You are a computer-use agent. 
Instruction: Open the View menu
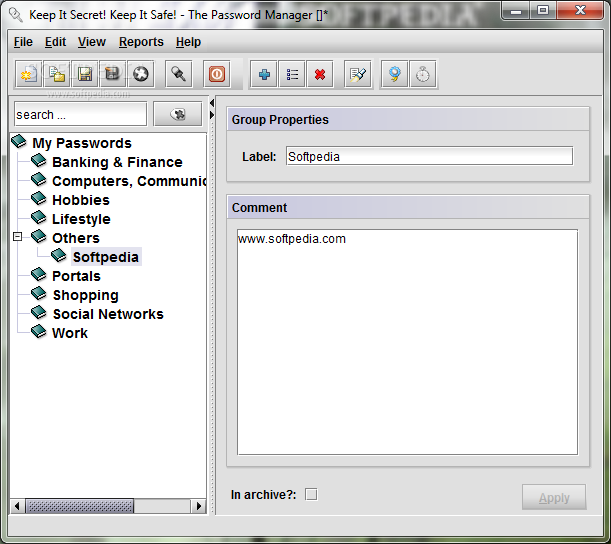(92, 42)
